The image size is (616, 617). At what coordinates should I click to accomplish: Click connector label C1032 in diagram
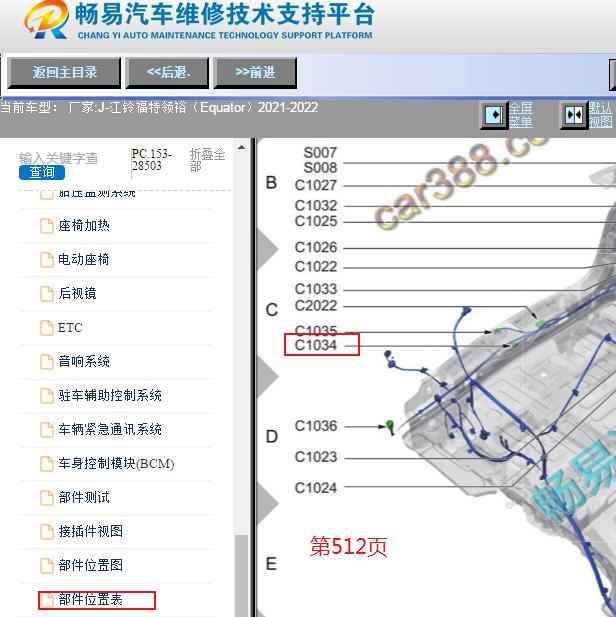pos(316,205)
